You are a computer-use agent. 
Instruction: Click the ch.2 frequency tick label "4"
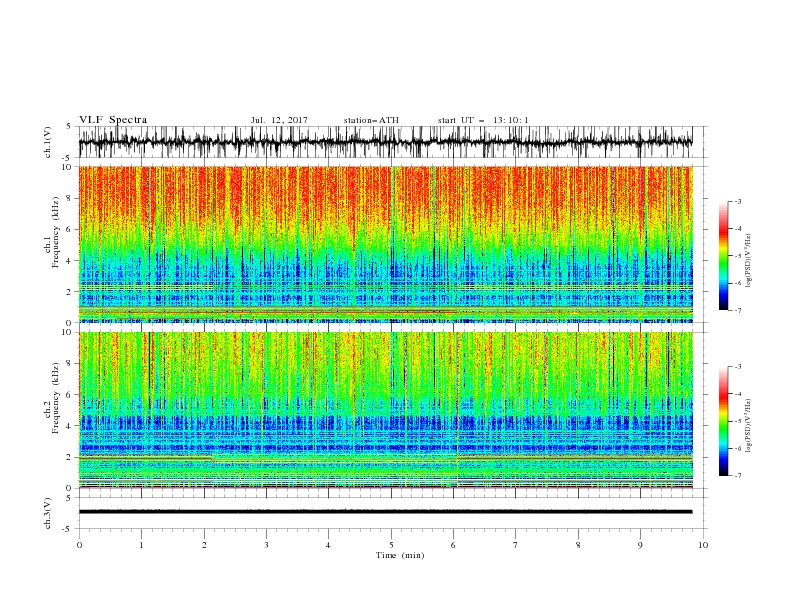coord(69,426)
